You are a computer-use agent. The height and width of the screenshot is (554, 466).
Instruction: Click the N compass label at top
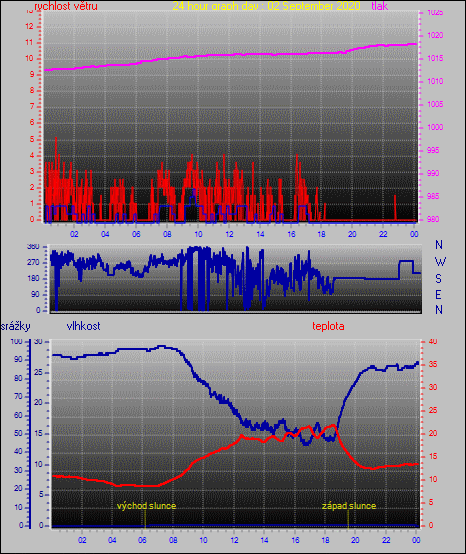(439, 244)
